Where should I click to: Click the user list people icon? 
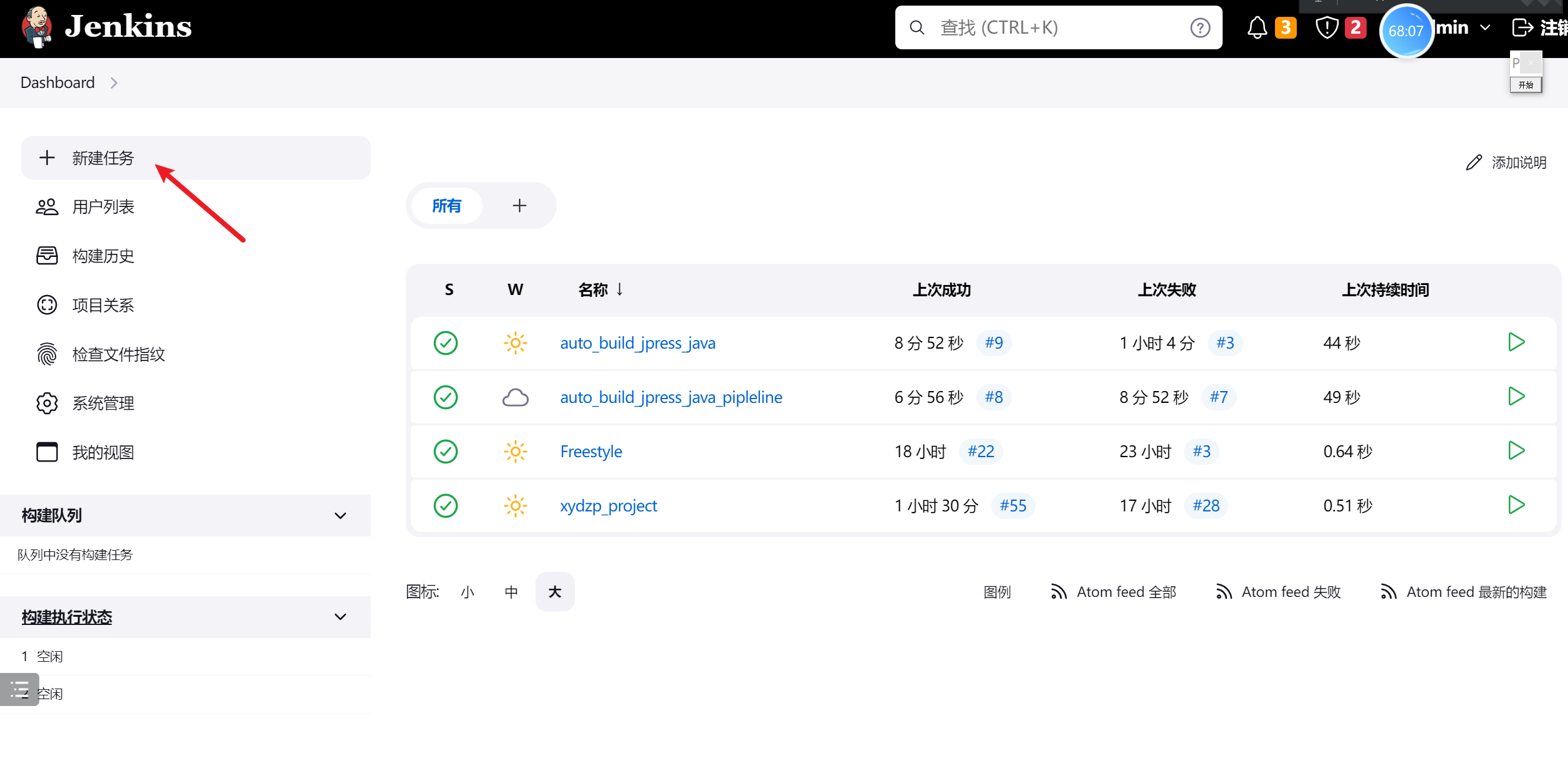pos(47,206)
